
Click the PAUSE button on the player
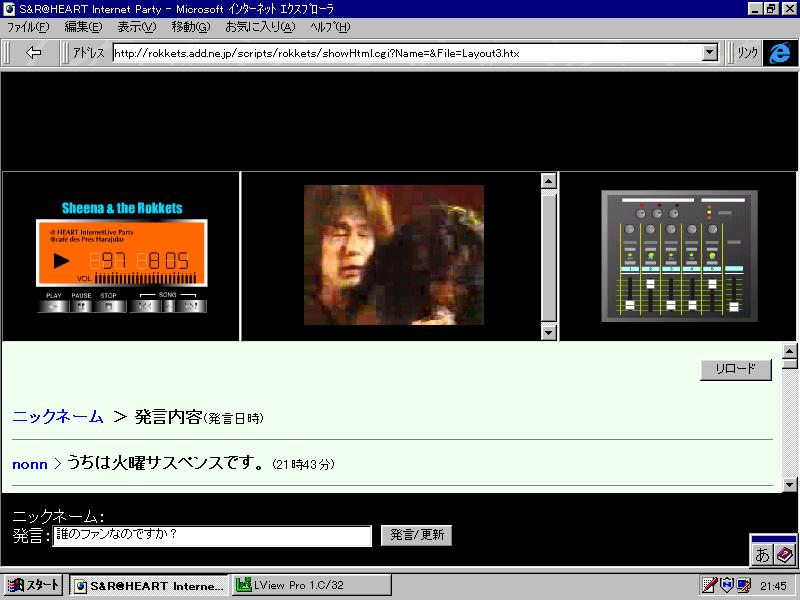point(81,306)
